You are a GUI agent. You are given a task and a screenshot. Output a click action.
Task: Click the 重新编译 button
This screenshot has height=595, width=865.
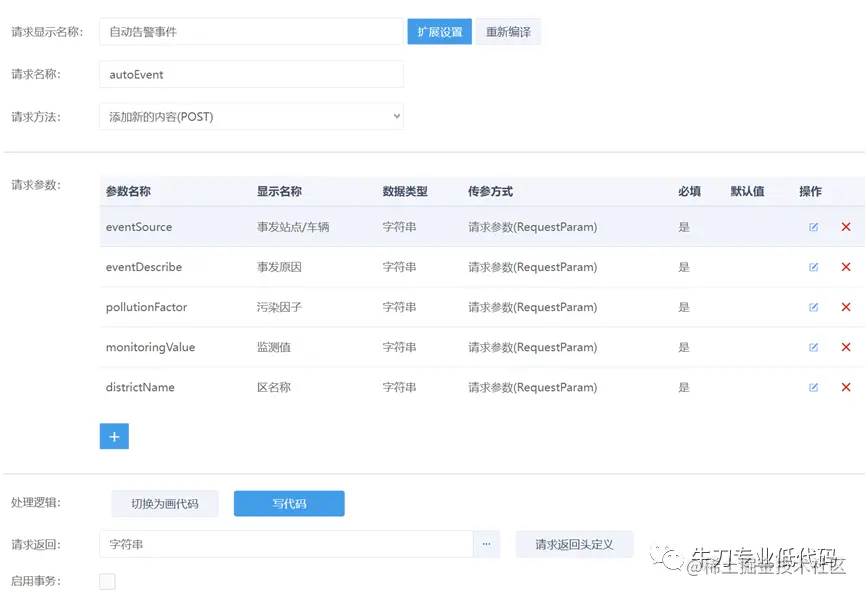coord(507,31)
